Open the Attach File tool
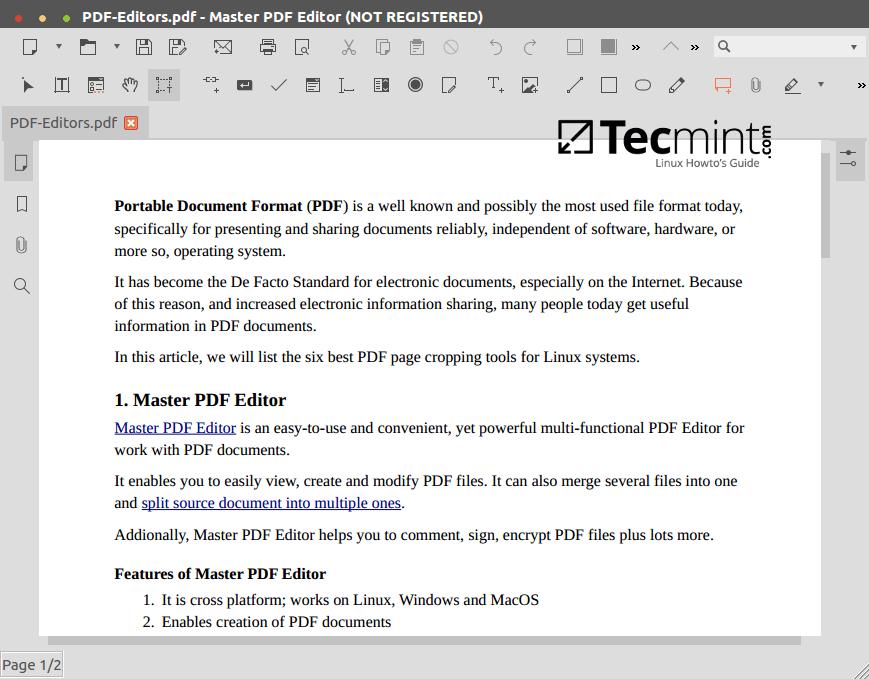This screenshot has width=869, height=679. [x=755, y=85]
